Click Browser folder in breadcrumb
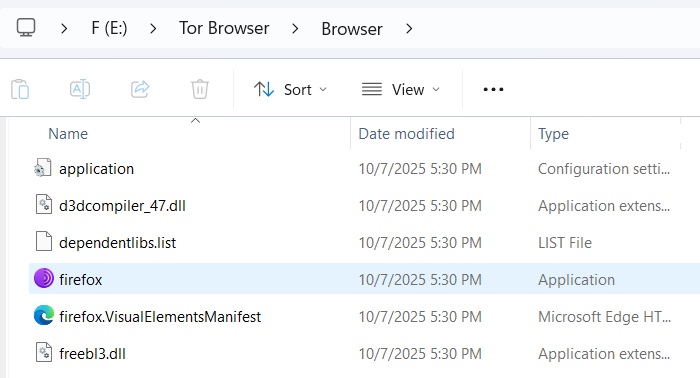This screenshot has height=378, width=700. point(352,29)
